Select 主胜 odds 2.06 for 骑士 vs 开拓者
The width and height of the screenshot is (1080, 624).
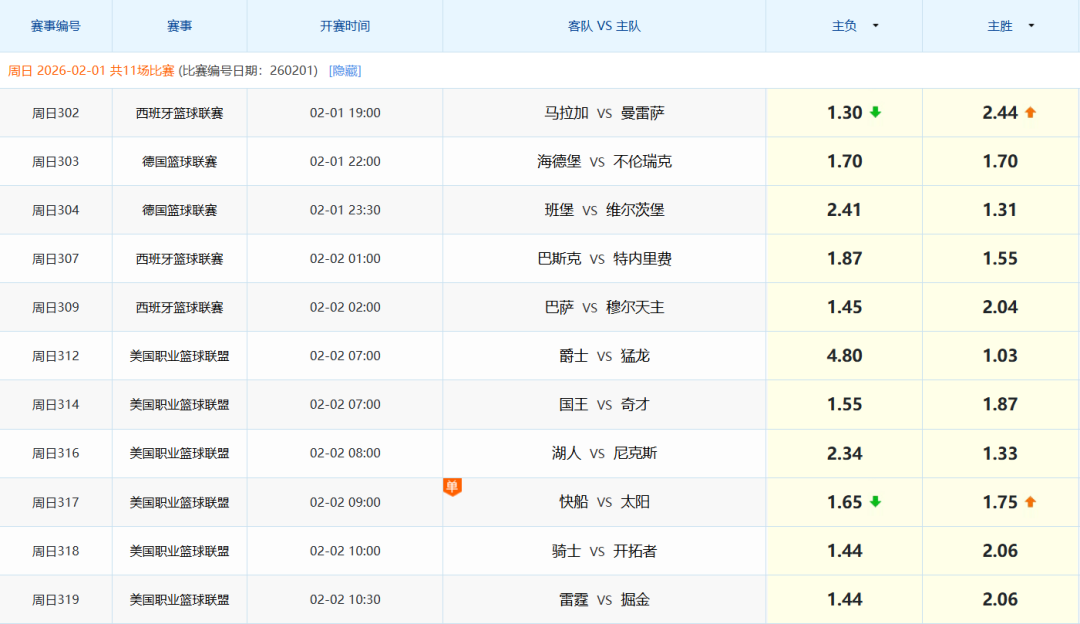coord(1000,551)
